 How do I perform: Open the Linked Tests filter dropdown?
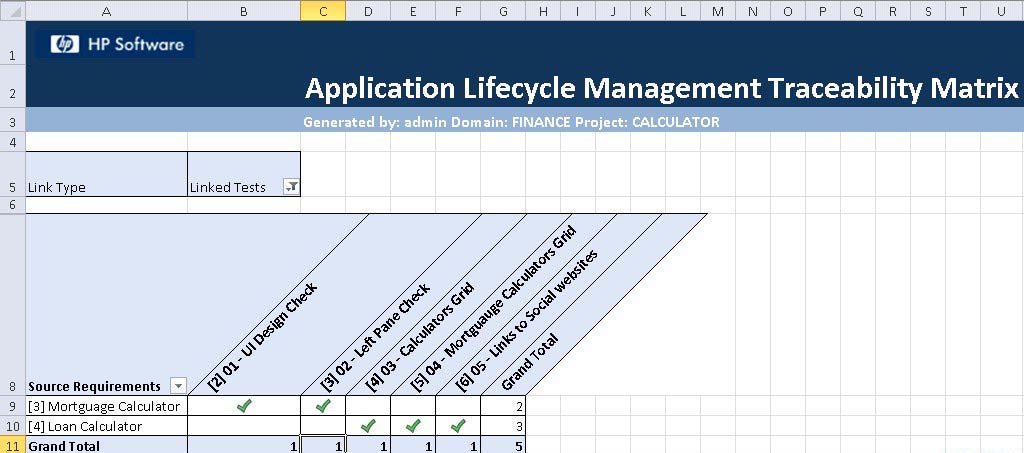291,187
